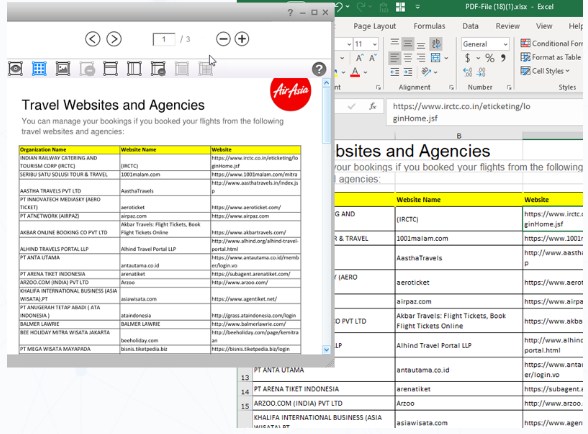This screenshot has width=588, height=434.
Task: Click the preview scrollbar down arrow
Action: (326, 349)
